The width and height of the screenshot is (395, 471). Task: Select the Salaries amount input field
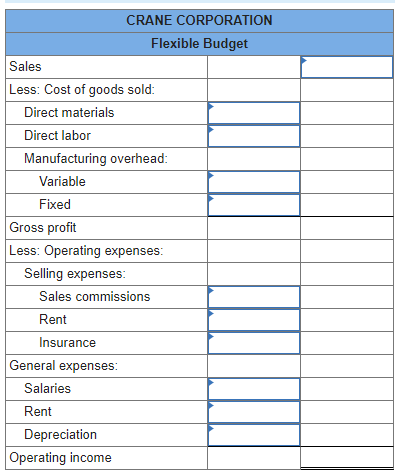point(254,389)
